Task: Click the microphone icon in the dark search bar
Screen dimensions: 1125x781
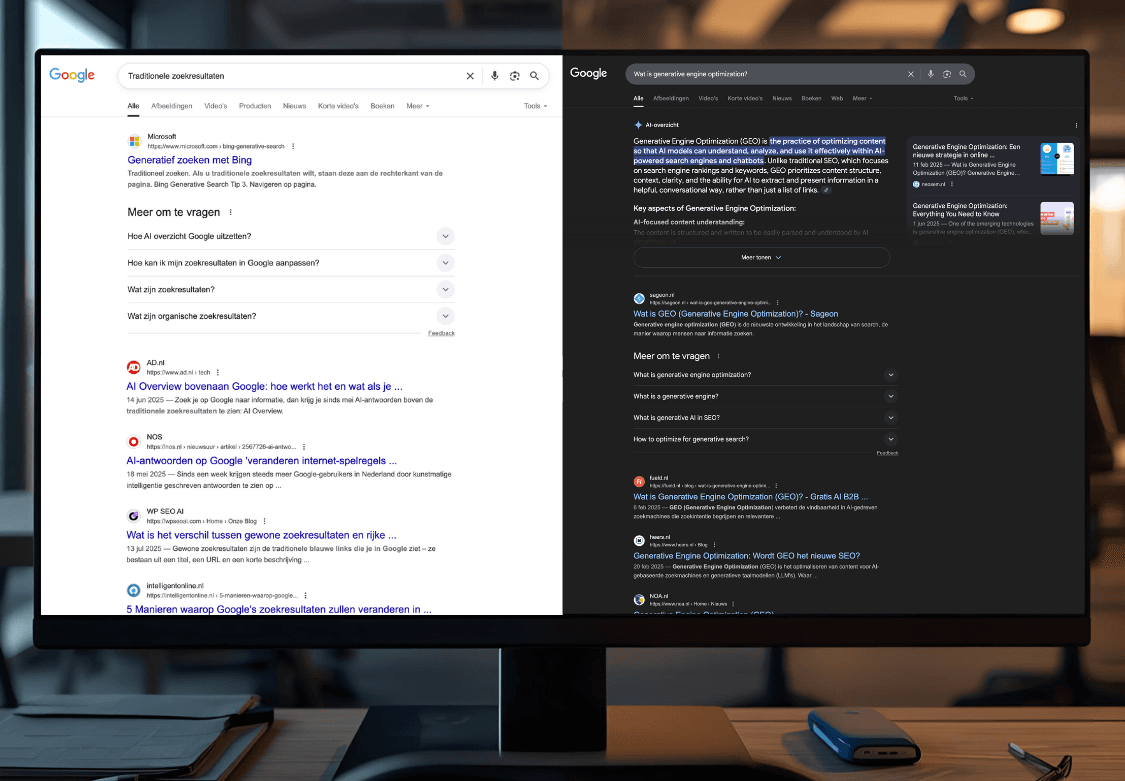Action: 931,73
